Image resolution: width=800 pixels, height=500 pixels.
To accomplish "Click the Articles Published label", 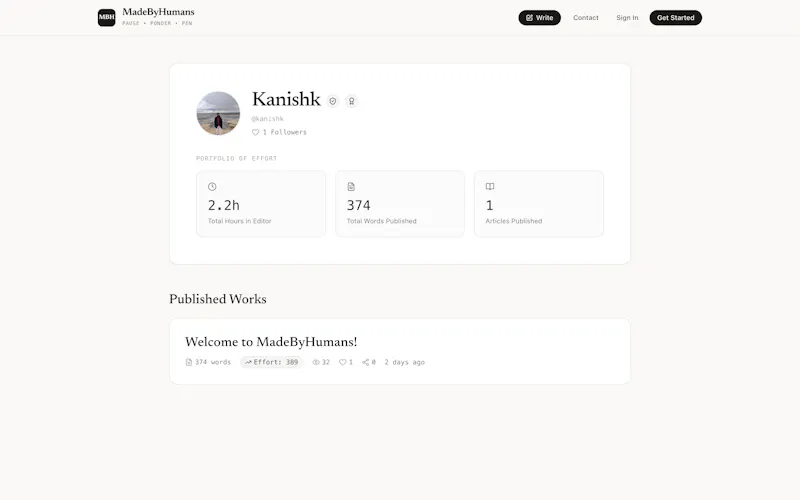I will pyautogui.click(x=514, y=221).
